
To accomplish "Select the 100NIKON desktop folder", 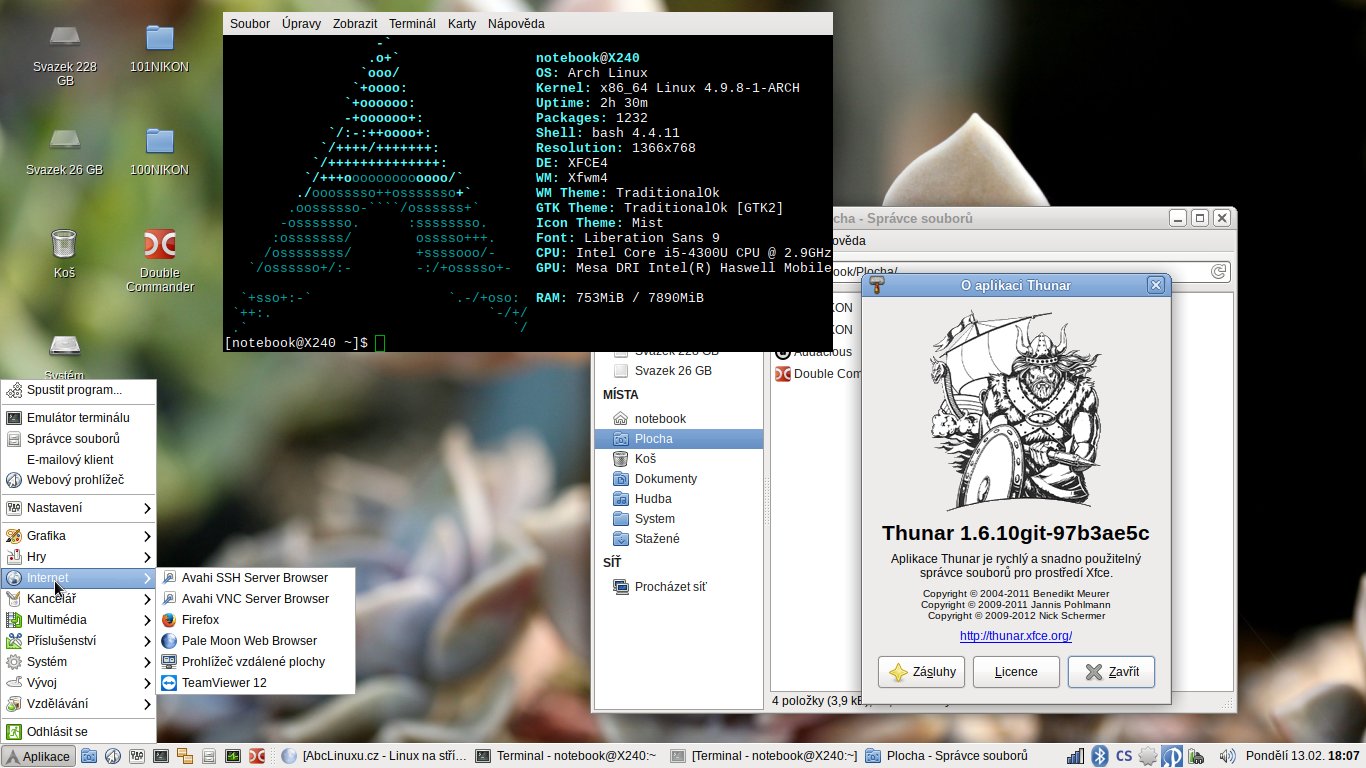I will 159,151.
